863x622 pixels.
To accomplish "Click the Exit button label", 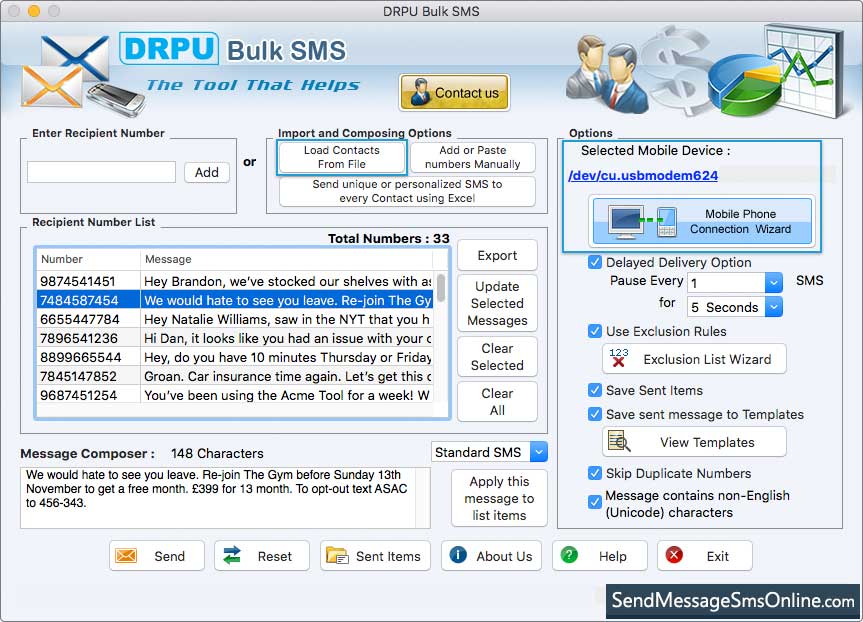I will click(x=718, y=556).
